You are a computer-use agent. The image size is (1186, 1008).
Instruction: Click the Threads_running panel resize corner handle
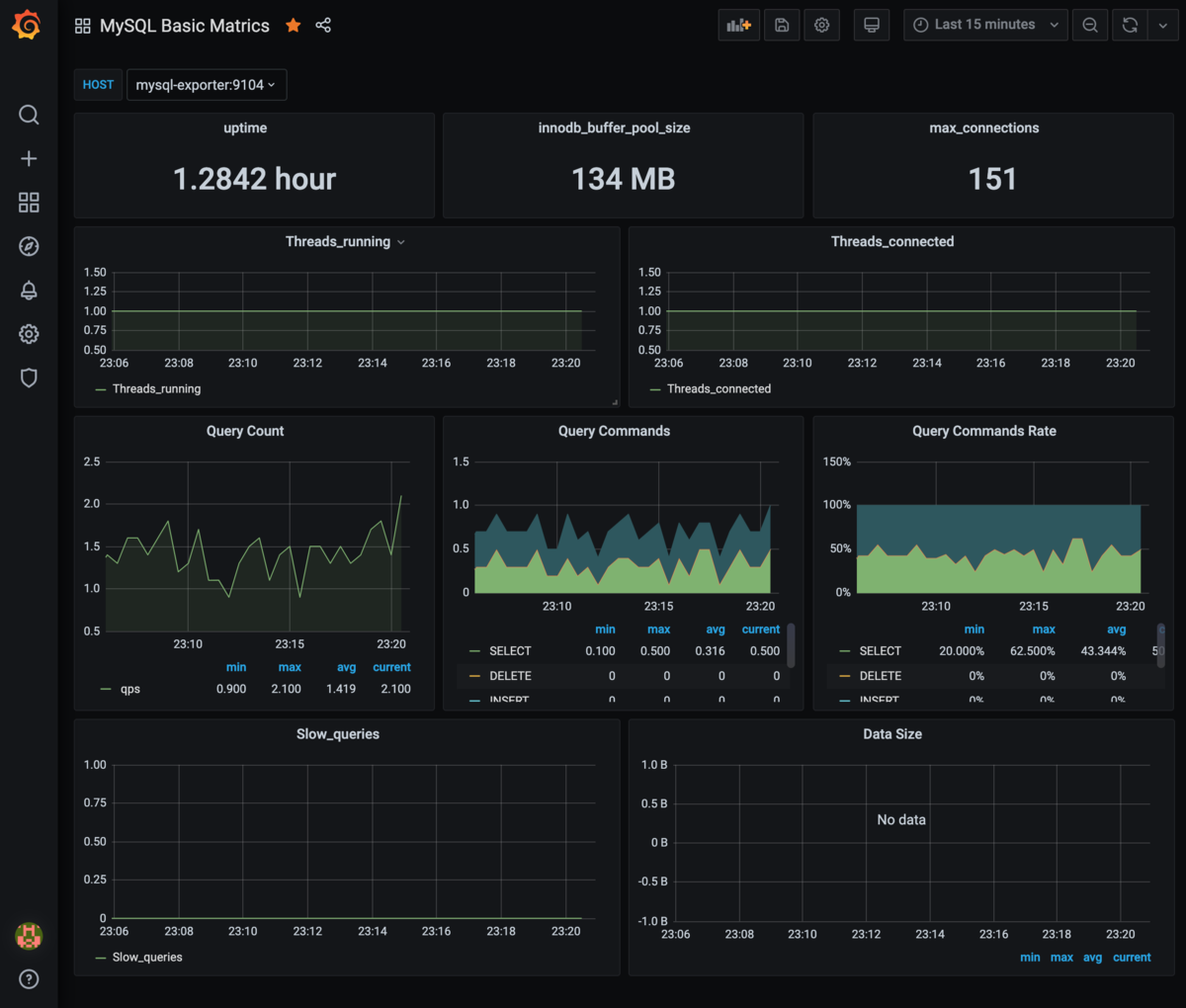[615, 402]
